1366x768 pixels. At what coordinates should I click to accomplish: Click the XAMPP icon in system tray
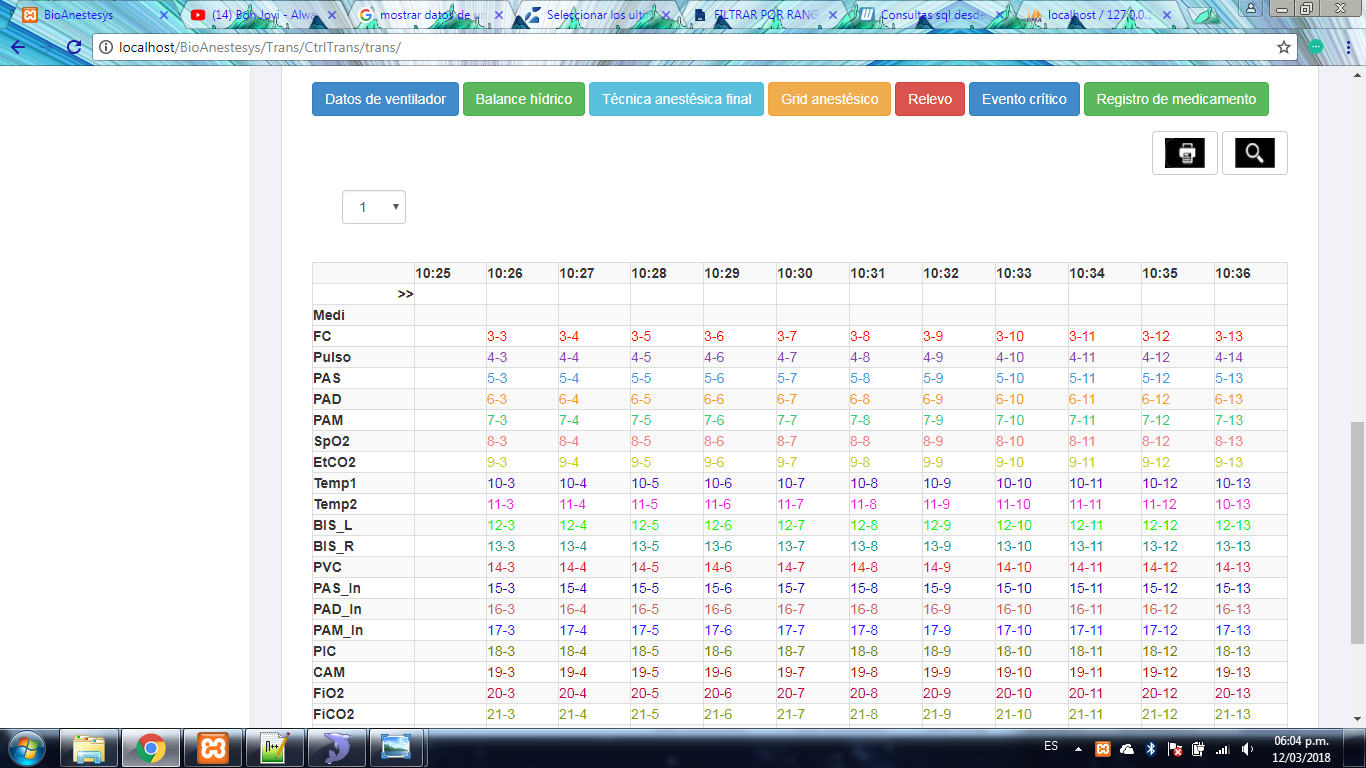pos(1103,748)
